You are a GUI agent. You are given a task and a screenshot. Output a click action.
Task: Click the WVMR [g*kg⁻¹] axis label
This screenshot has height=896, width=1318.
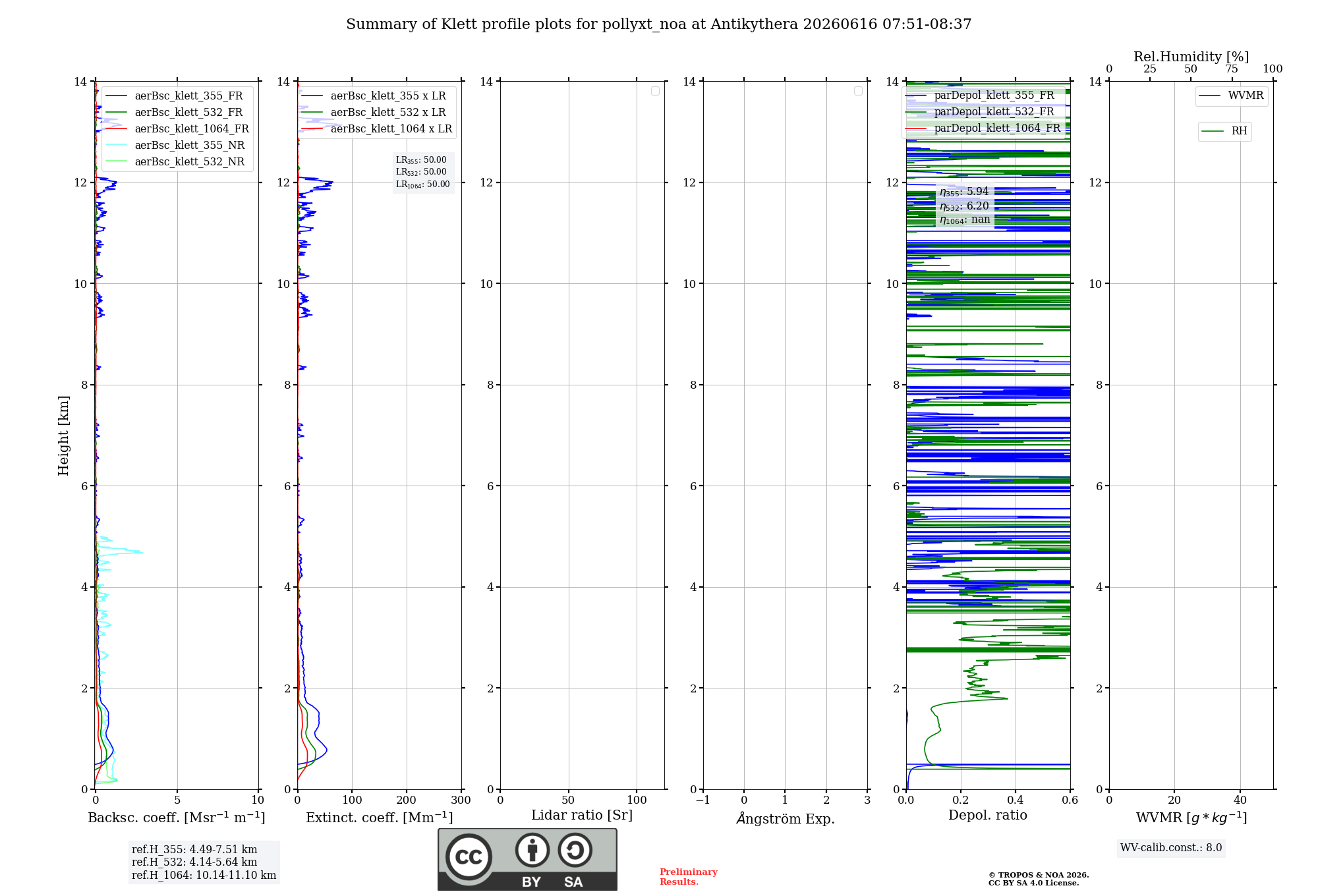click(1191, 818)
